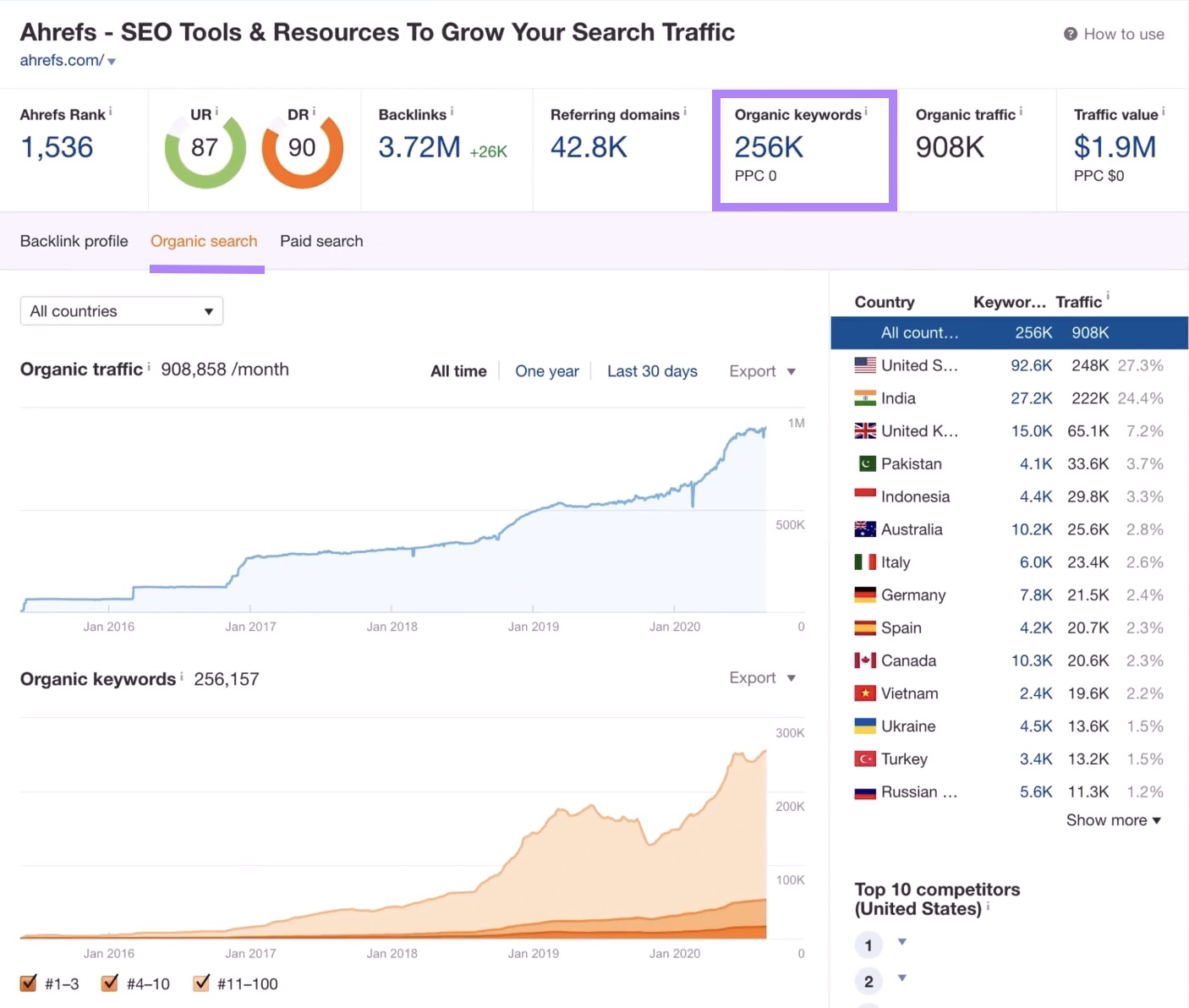Switch to Backlink profile tab
Screen dimensions: 1189x1008
(74, 241)
